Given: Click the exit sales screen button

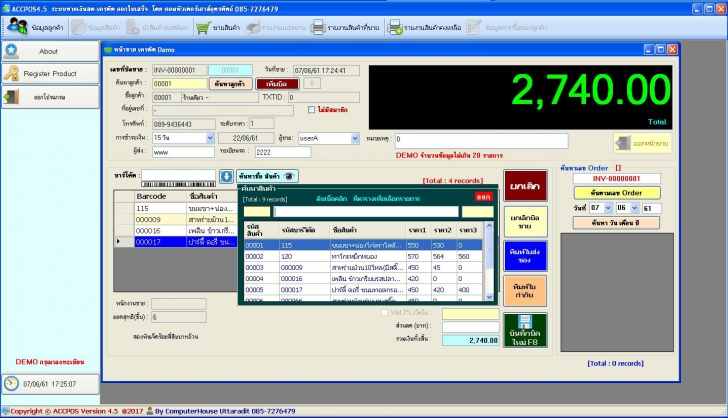Looking at the screenshot, I should (x=643, y=144).
